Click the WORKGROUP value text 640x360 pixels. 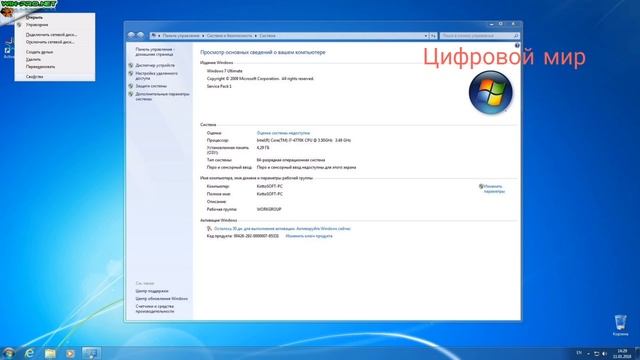(x=269, y=209)
